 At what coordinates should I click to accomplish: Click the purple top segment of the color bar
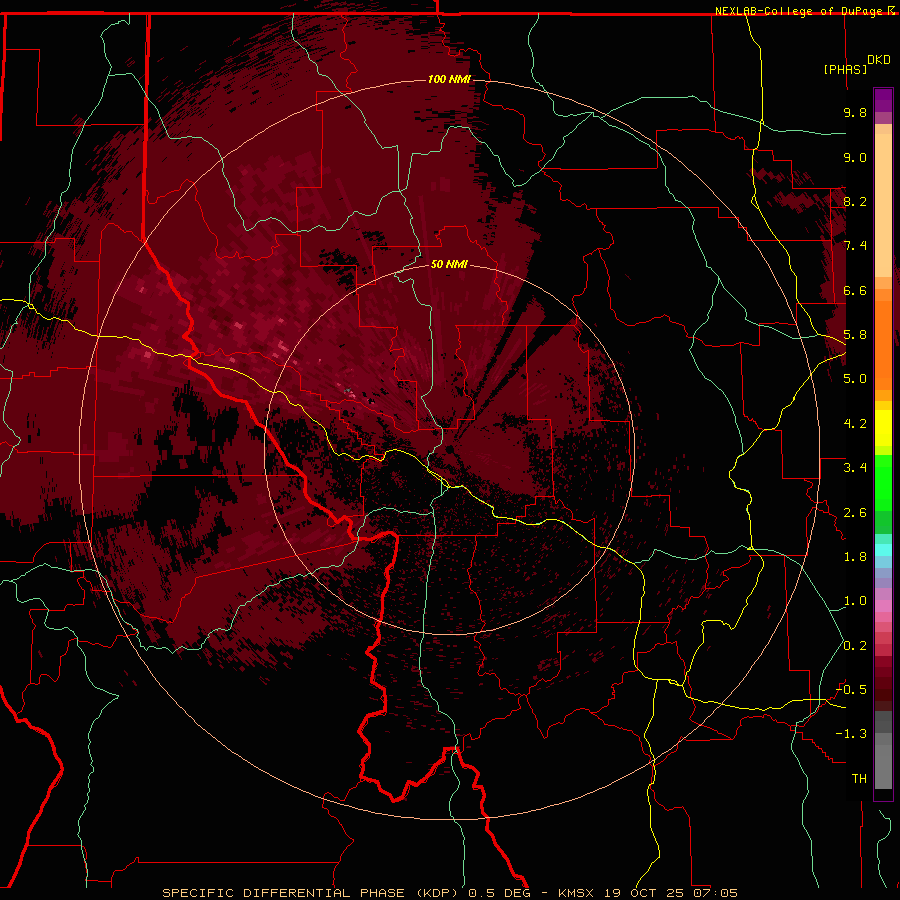click(883, 100)
